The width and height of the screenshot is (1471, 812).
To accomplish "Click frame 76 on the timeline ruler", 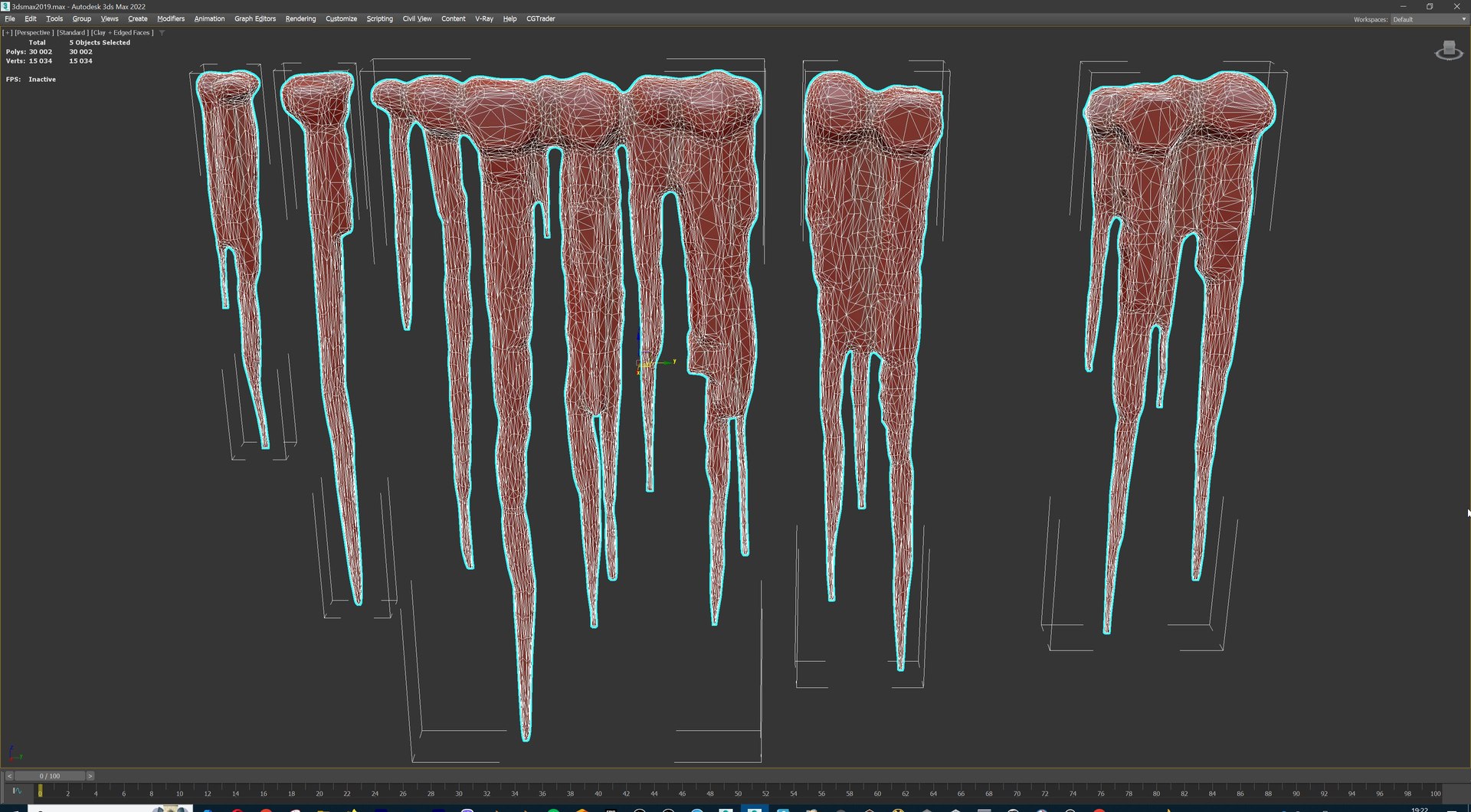I will coord(1101,793).
